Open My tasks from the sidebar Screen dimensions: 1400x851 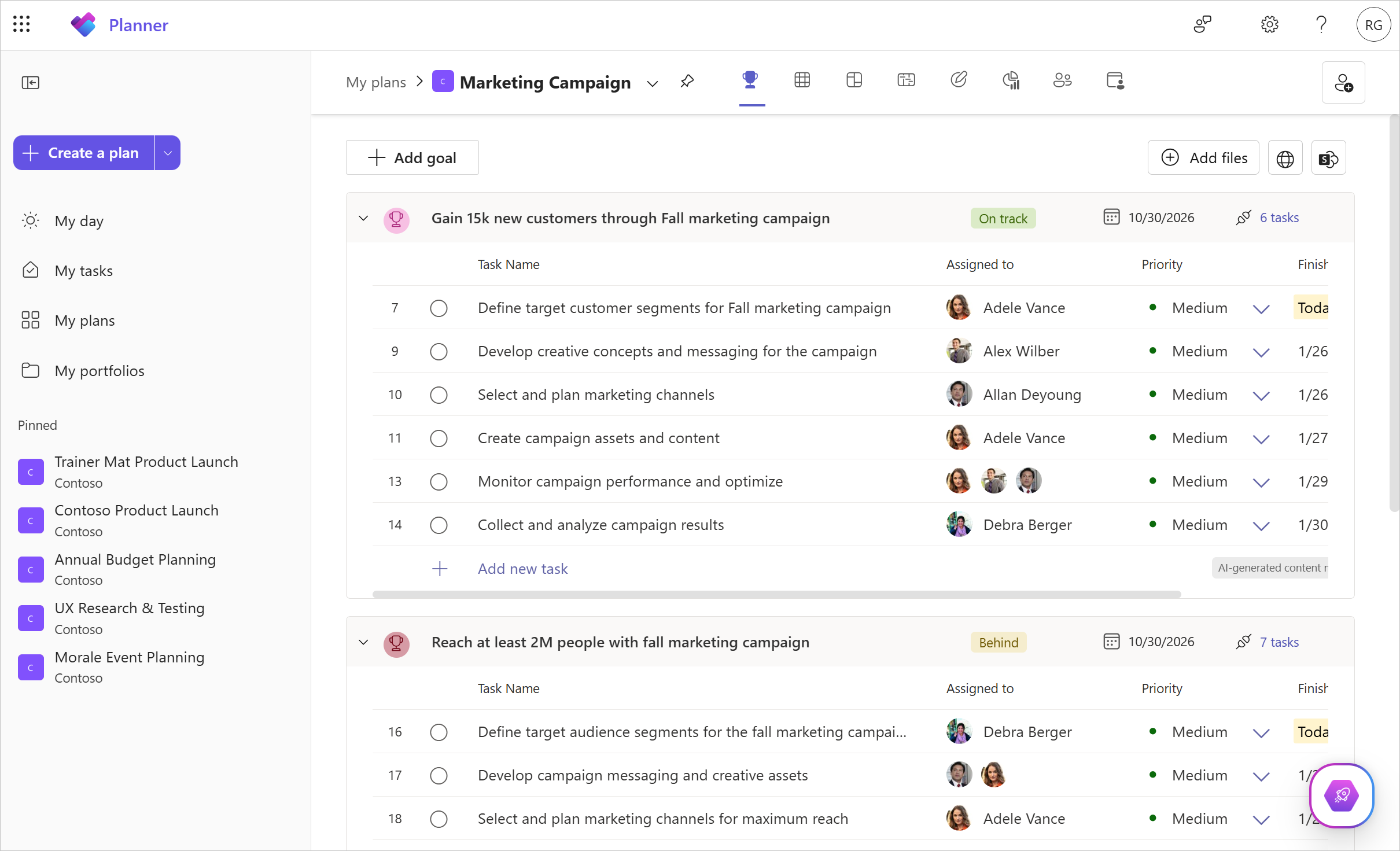click(83, 270)
